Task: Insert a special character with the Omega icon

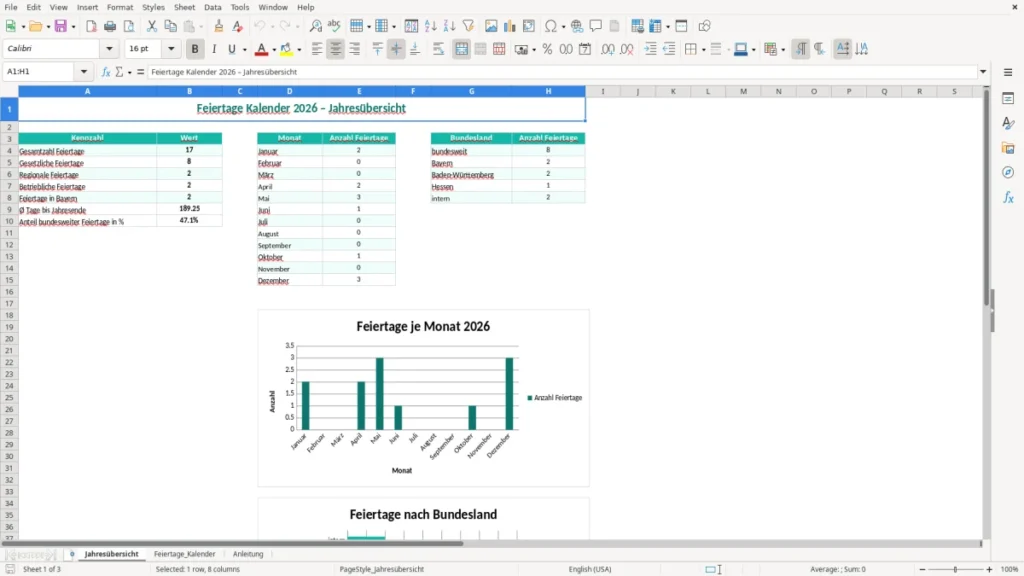Action: click(x=551, y=26)
